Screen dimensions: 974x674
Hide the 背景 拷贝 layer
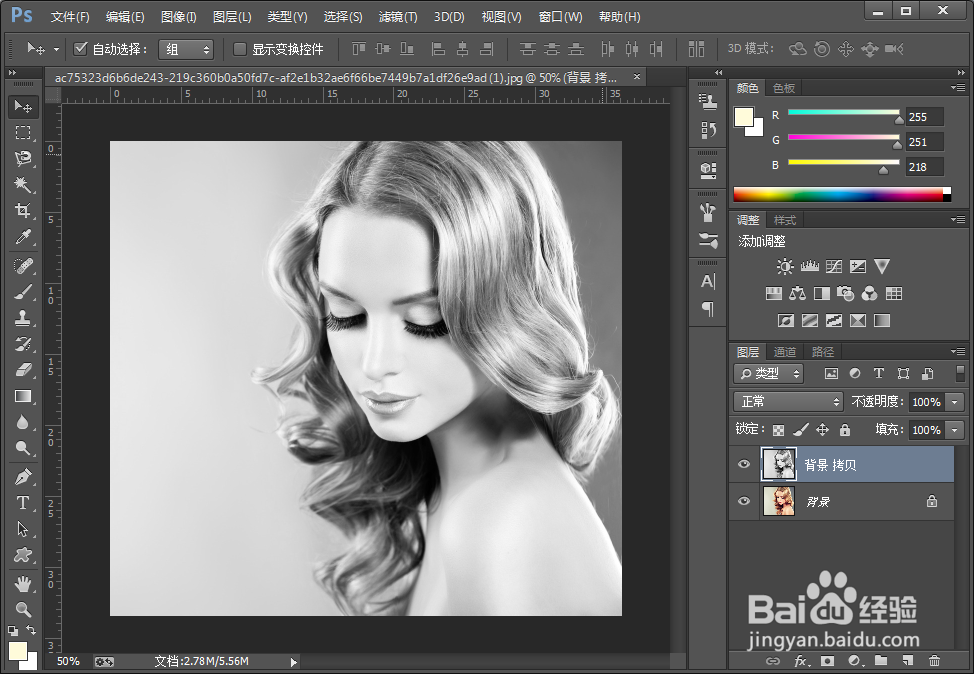coord(744,465)
